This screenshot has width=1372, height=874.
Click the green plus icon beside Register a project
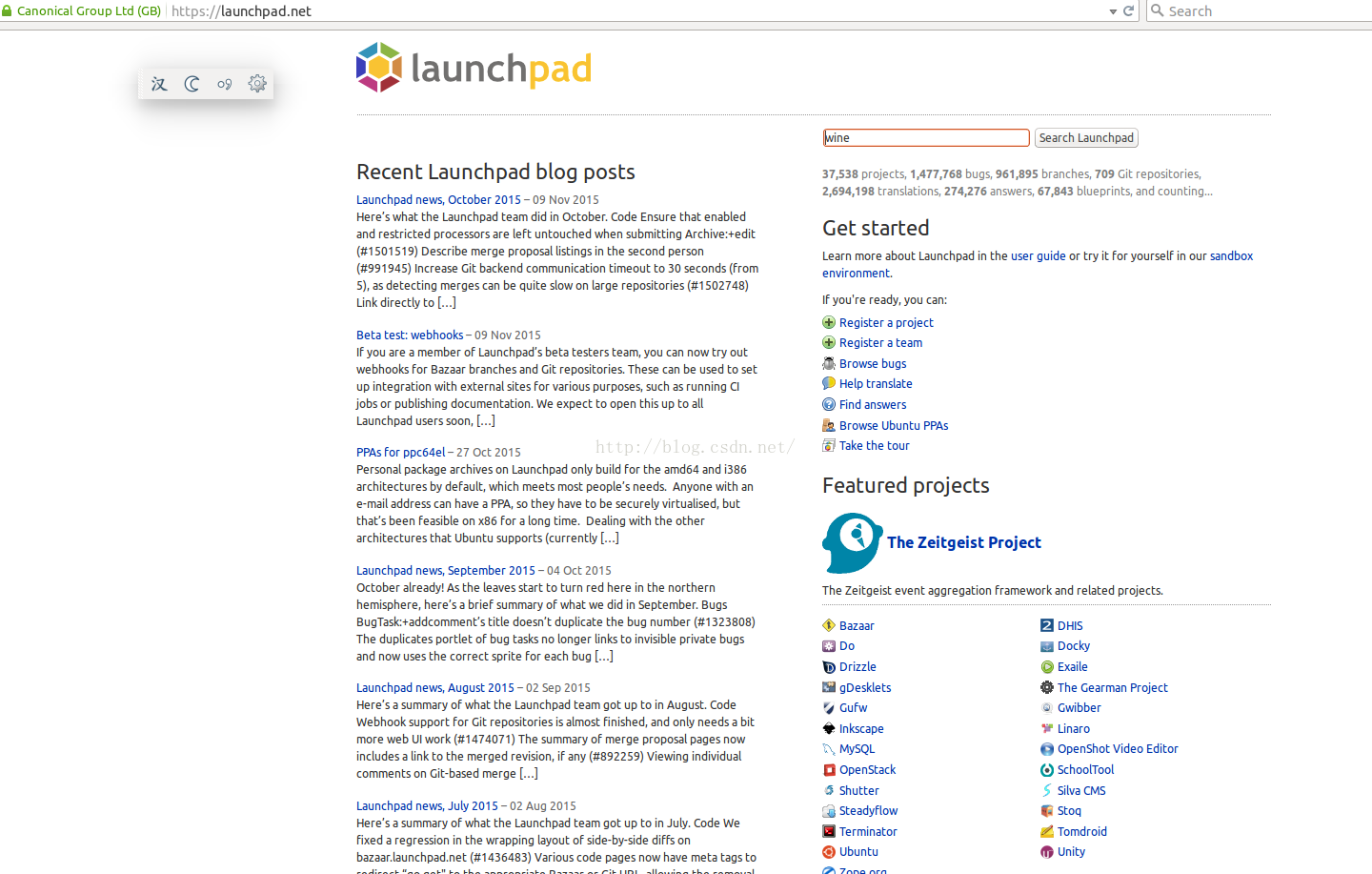click(x=829, y=322)
